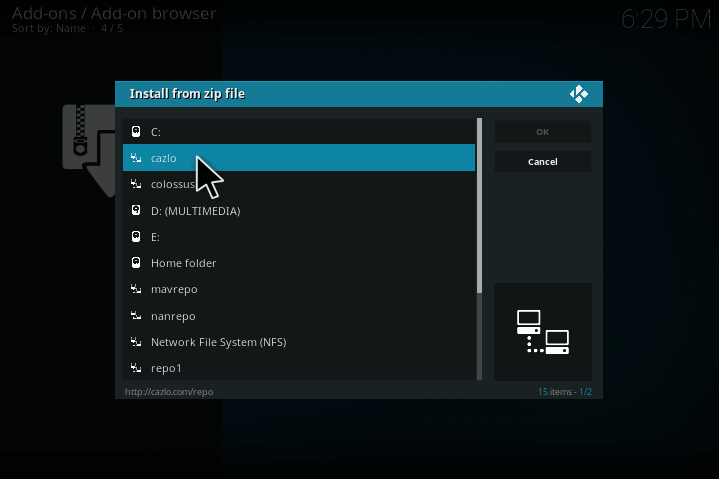Click the OK button
This screenshot has width=719, height=479.
click(543, 132)
